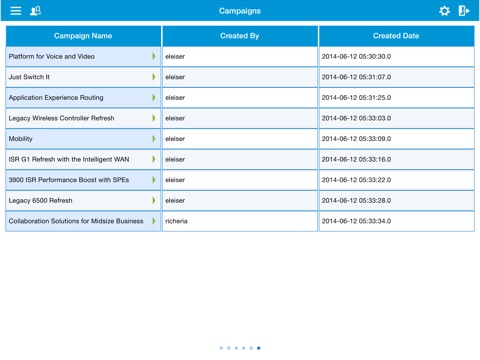Select richeria creator cell
The image size is (480, 360).
pos(240,221)
